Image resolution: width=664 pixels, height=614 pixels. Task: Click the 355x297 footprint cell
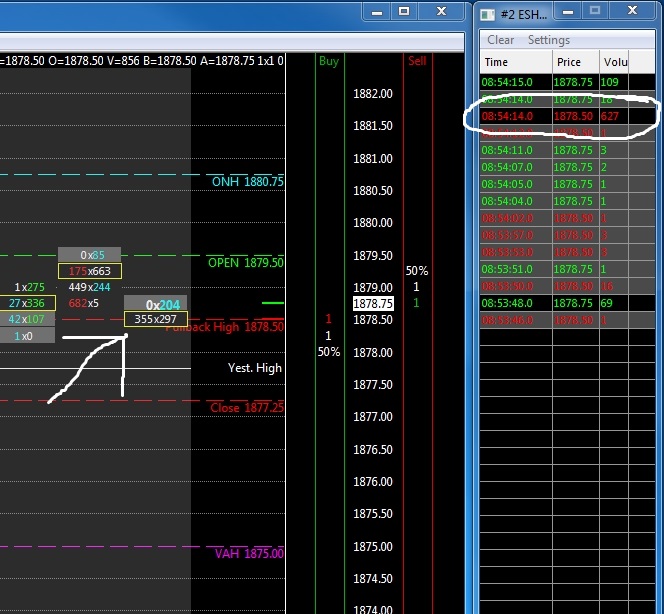(155, 319)
